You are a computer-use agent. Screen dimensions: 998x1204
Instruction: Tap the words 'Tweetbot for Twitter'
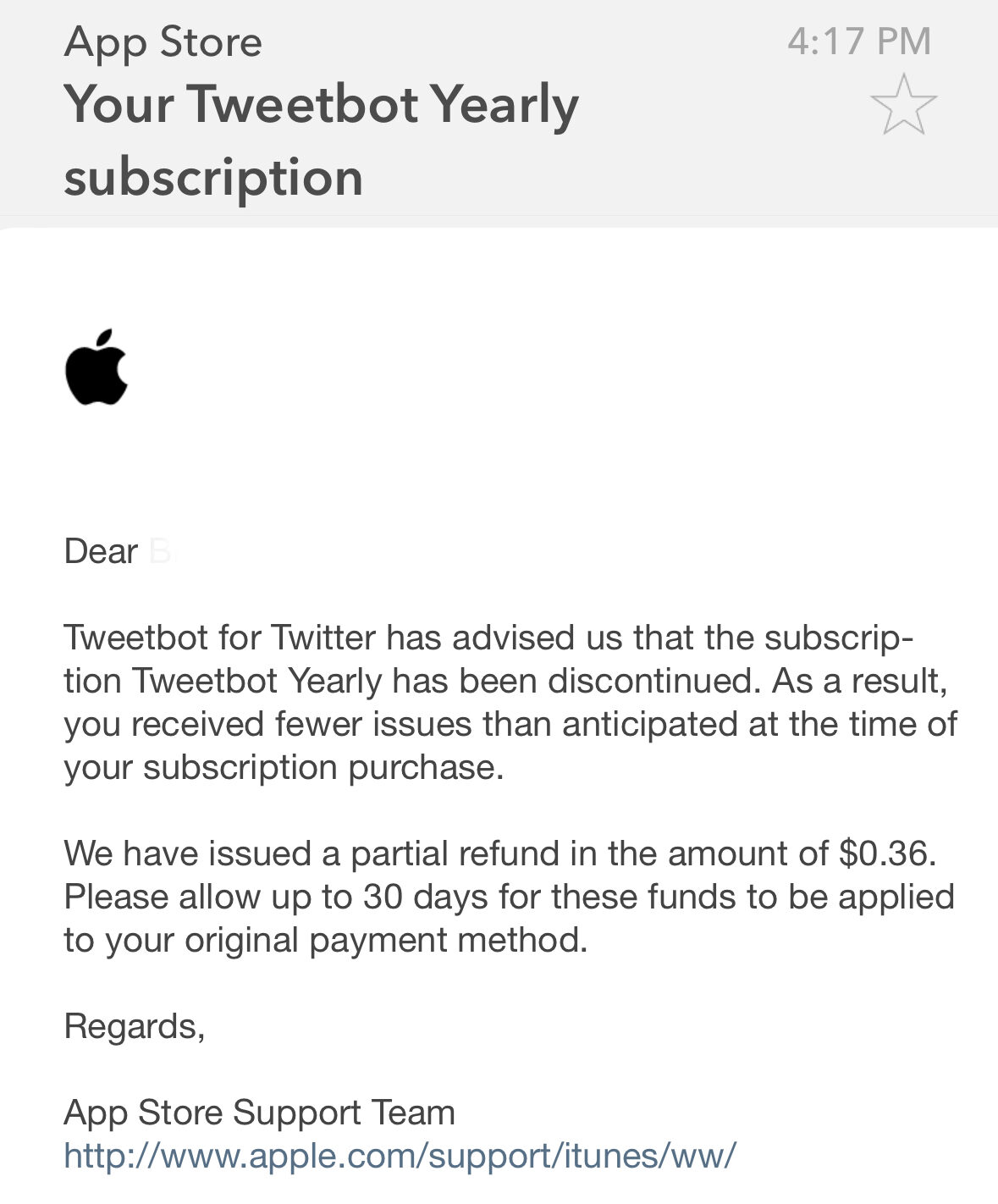[219, 637]
